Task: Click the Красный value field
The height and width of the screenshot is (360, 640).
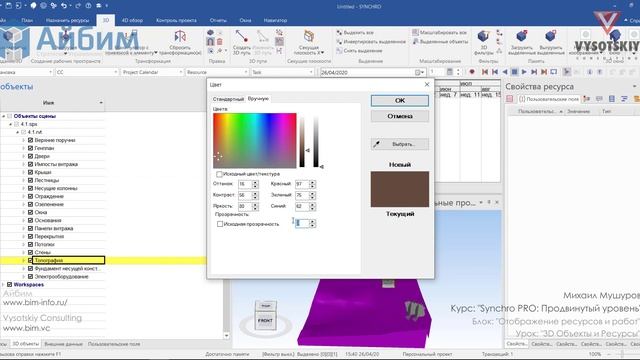Action: tap(302, 184)
